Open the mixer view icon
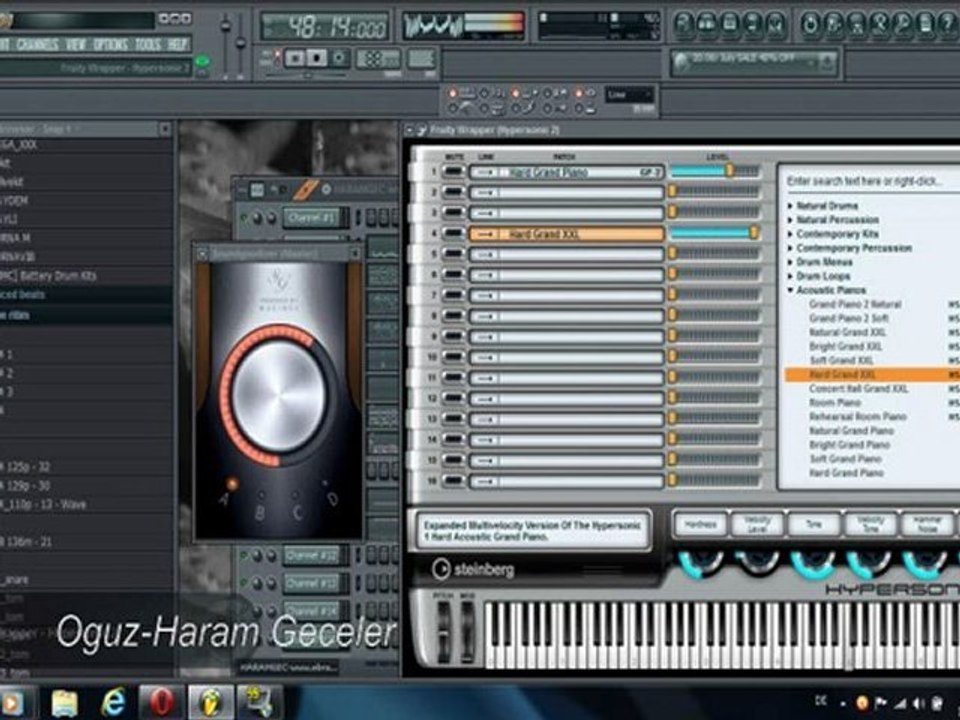Image resolution: width=960 pixels, height=720 pixels. coord(776,24)
